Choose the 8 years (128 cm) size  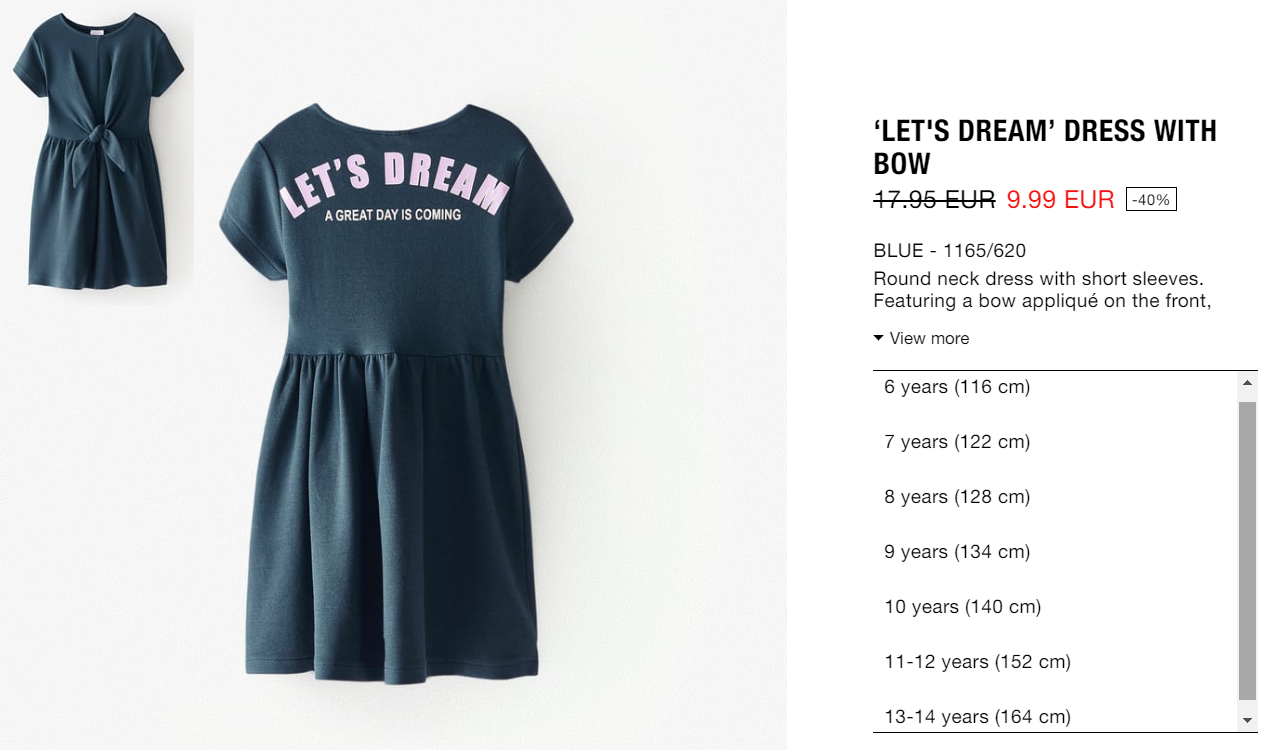pyautogui.click(x=1056, y=497)
